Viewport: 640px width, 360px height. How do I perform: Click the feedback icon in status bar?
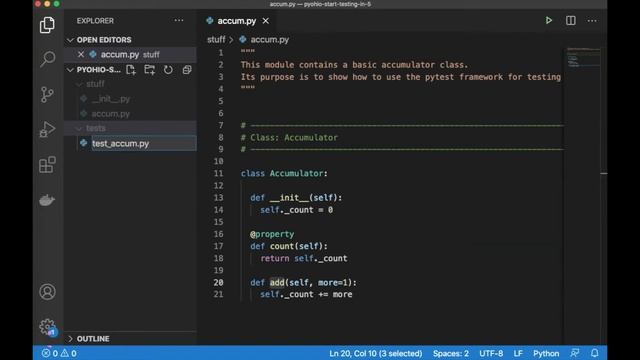coord(575,353)
